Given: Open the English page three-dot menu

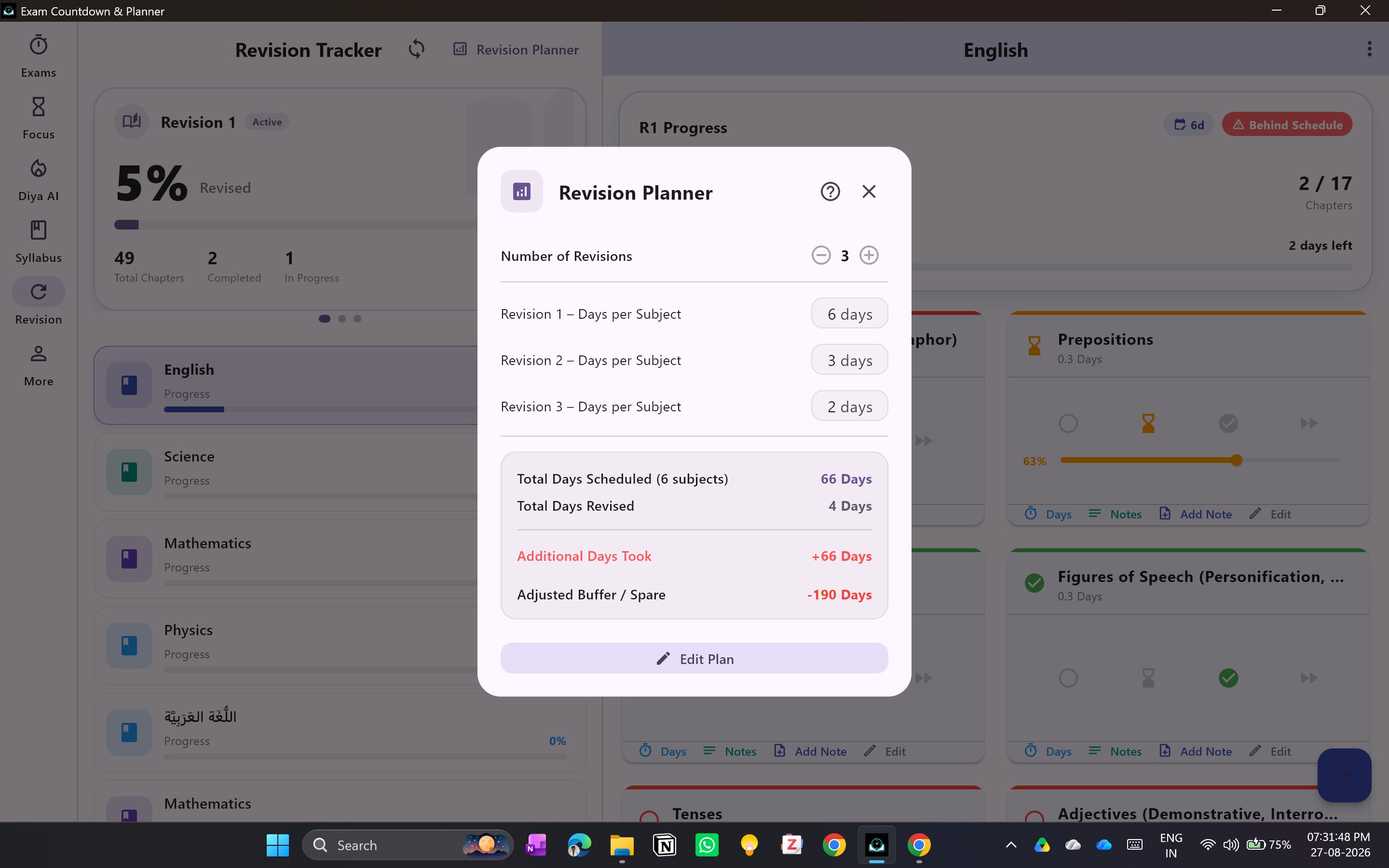Looking at the screenshot, I should [x=1370, y=49].
